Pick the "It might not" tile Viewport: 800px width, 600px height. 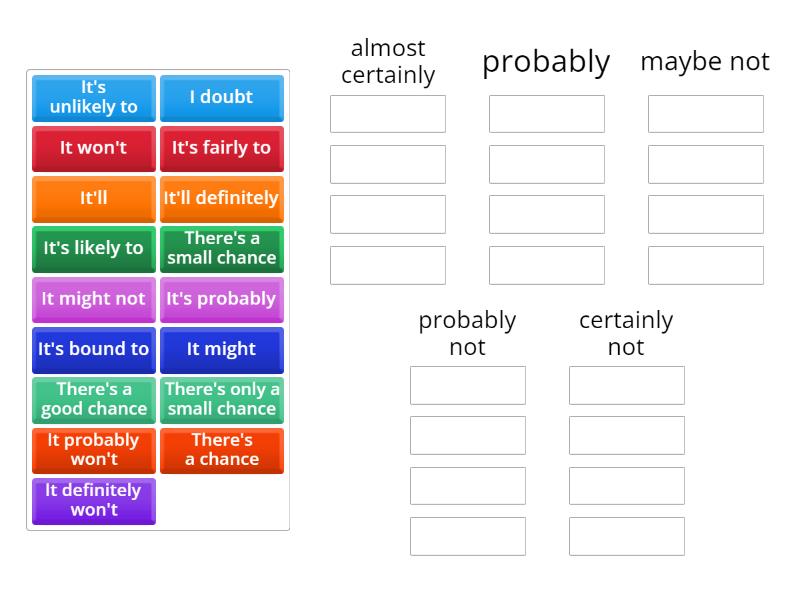point(93,300)
